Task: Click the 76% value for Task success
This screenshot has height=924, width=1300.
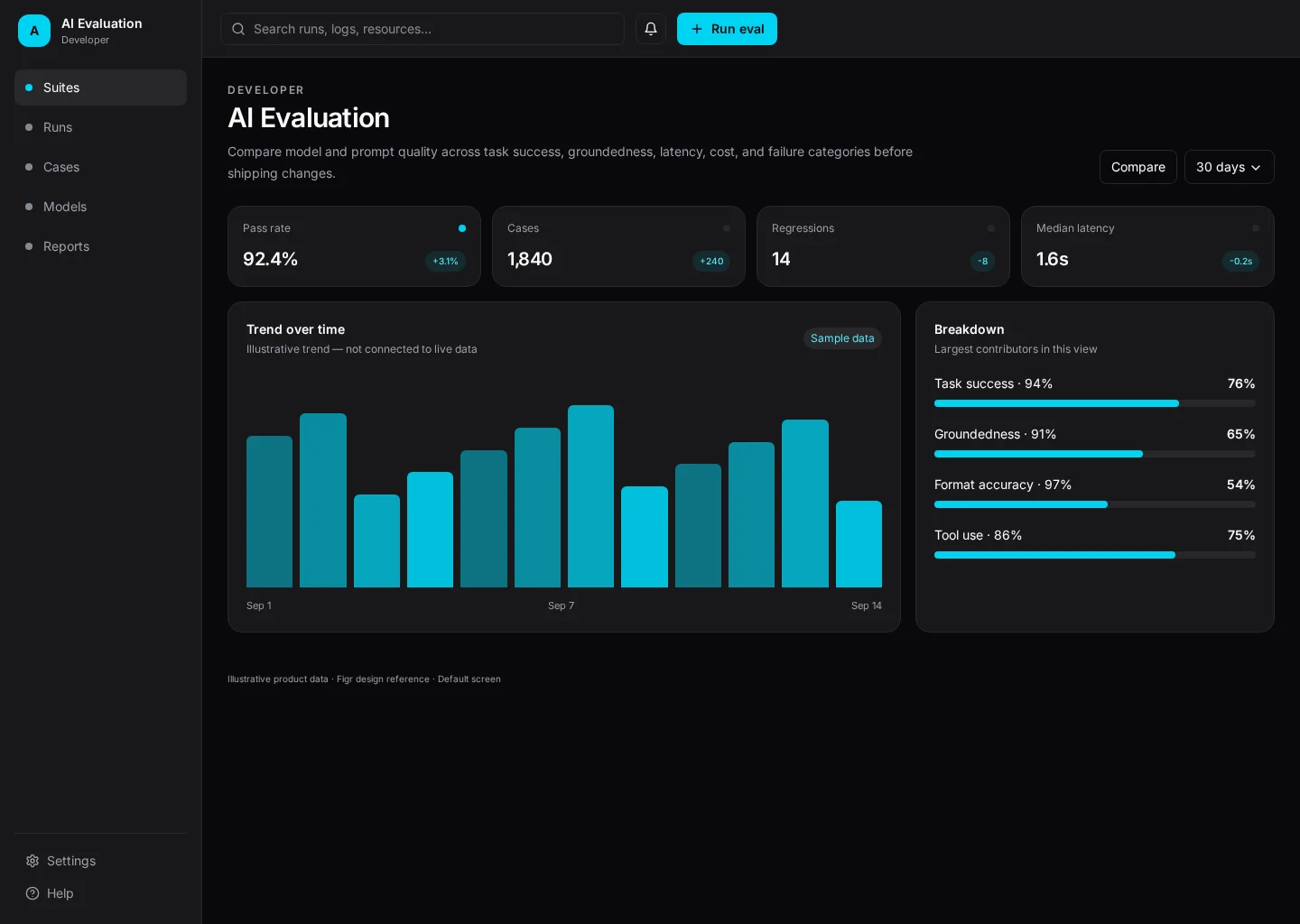Action: point(1241,383)
